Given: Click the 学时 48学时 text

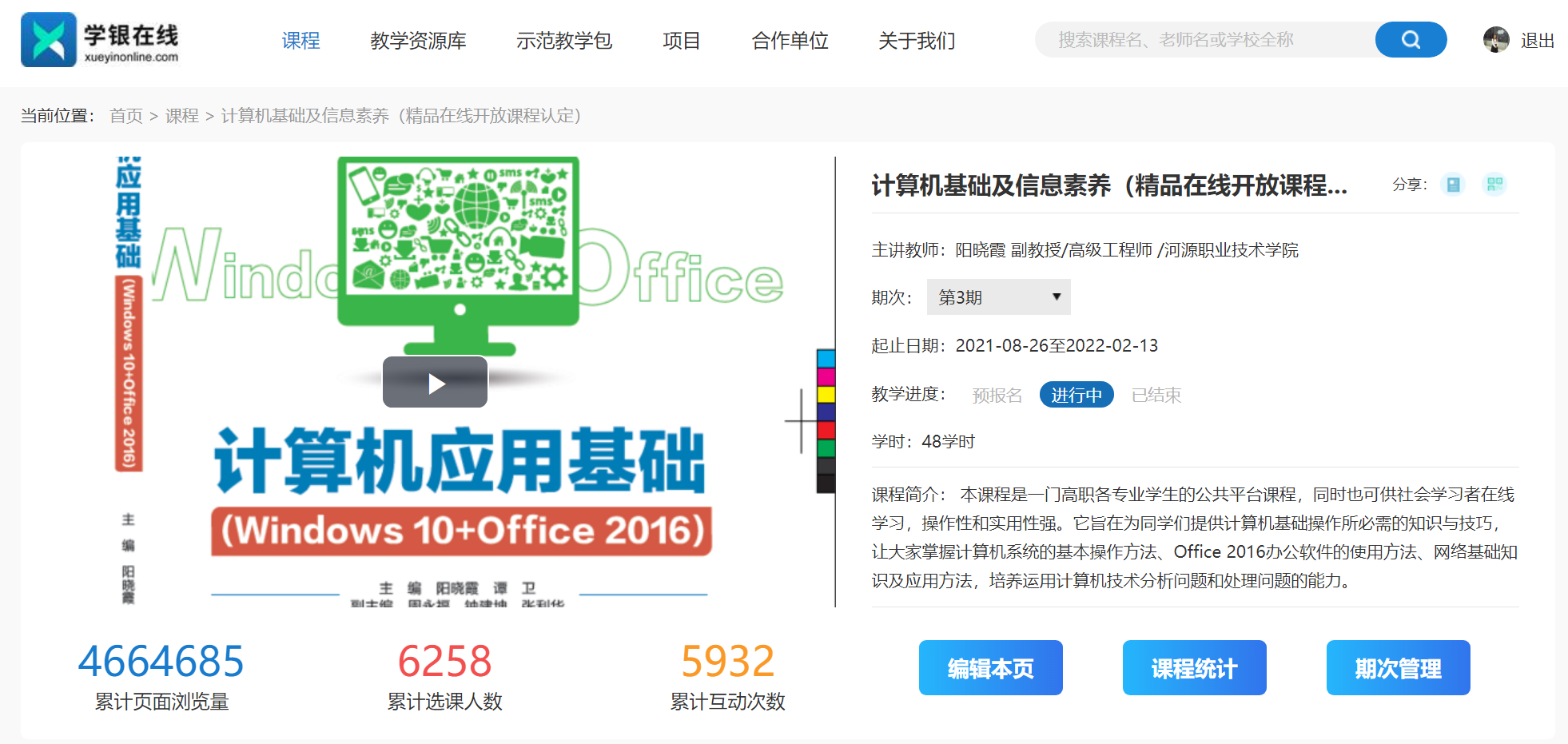Looking at the screenshot, I should pos(923,441).
